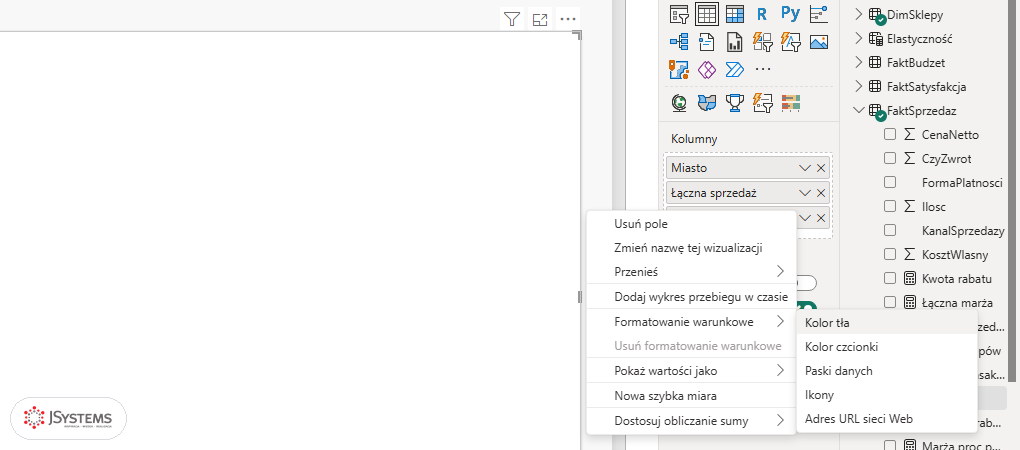Click the Łączna sprzedaż field pill label
Viewport: 1020px width, 450px height.
tap(714, 192)
